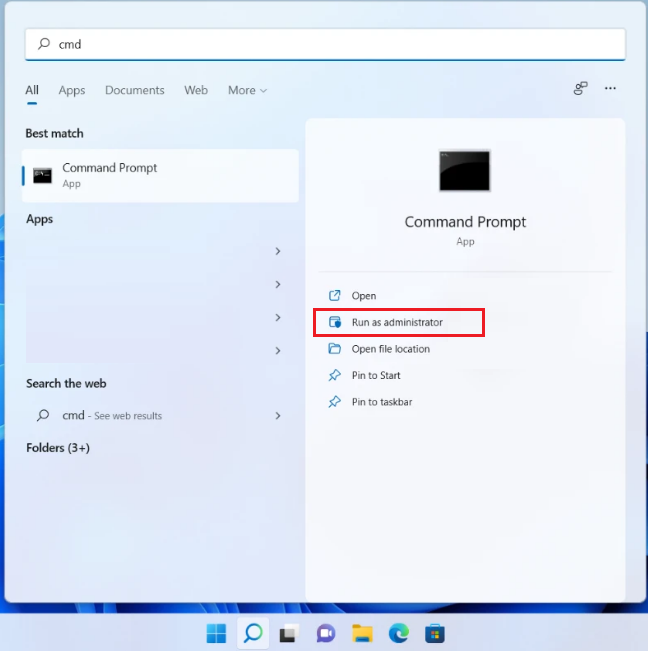Click the web search magnifier beside cmd
This screenshot has width=648, height=651.
click(x=43, y=416)
